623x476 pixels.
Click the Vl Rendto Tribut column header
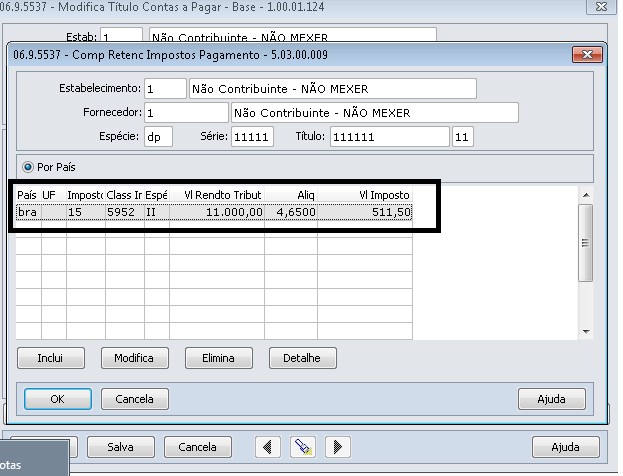pyautogui.click(x=217, y=195)
